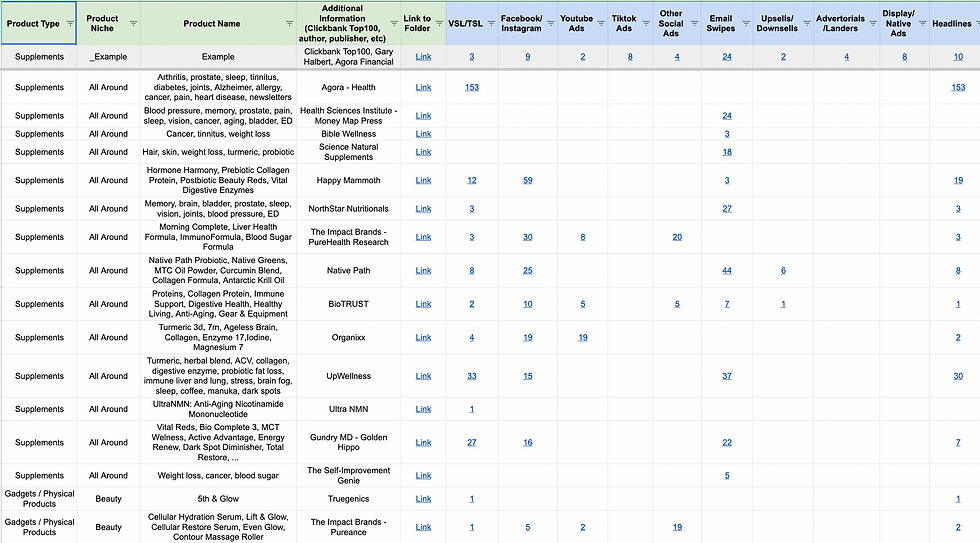Click the 8 Tiktok Ads link in Example row
The image size is (980, 543).
click(630, 57)
